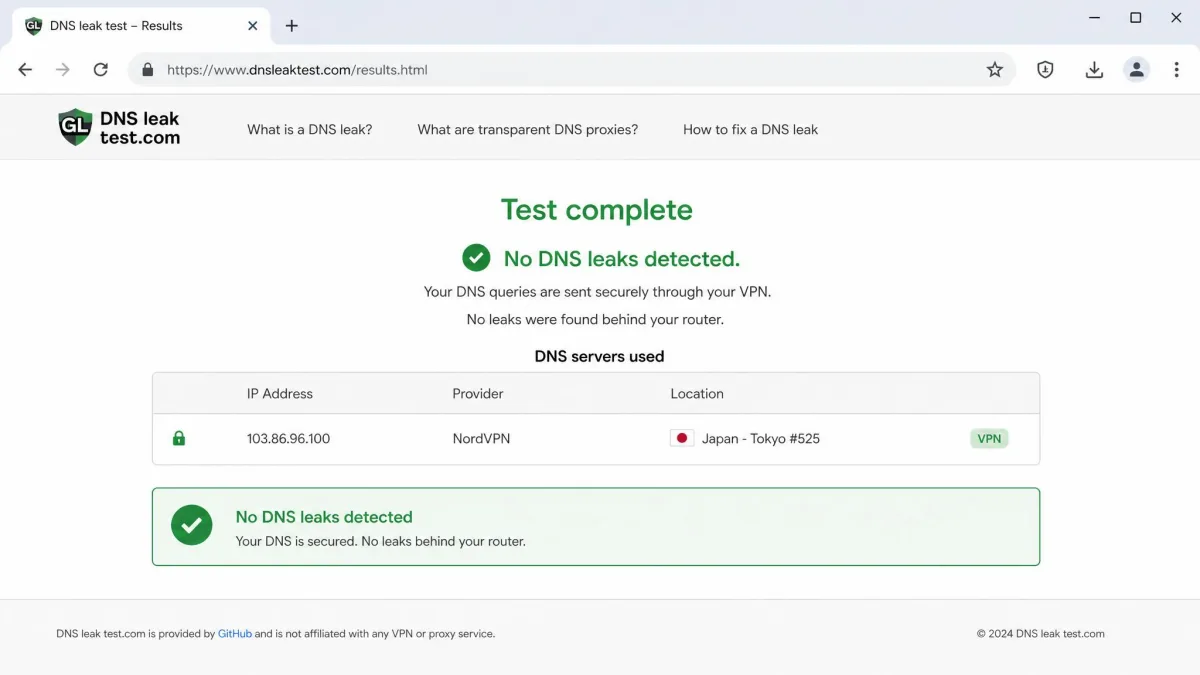Open What are transparent DNS proxies? page
1200x675 pixels.
coord(528,129)
